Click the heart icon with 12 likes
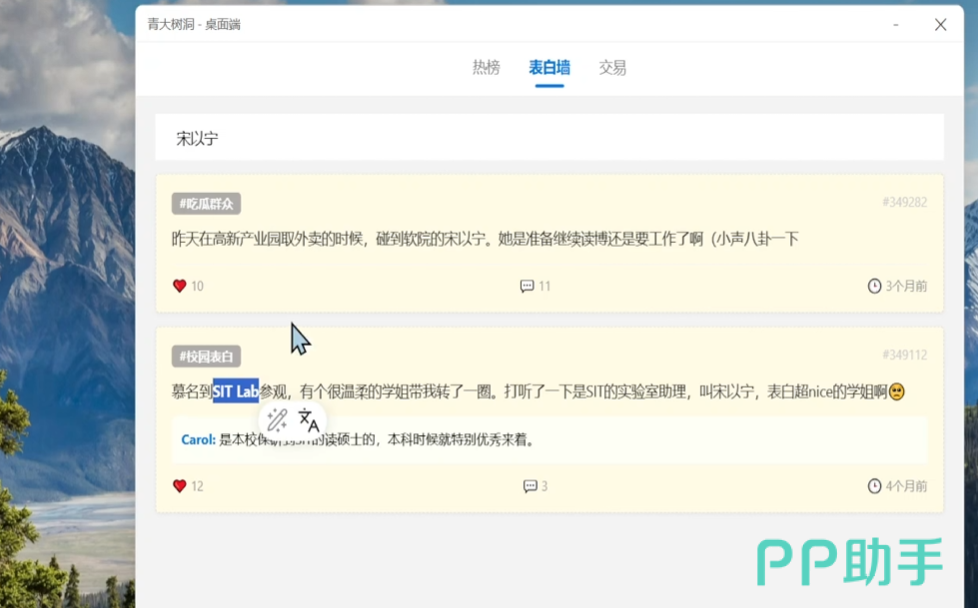This screenshot has width=978, height=608. (180, 486)
